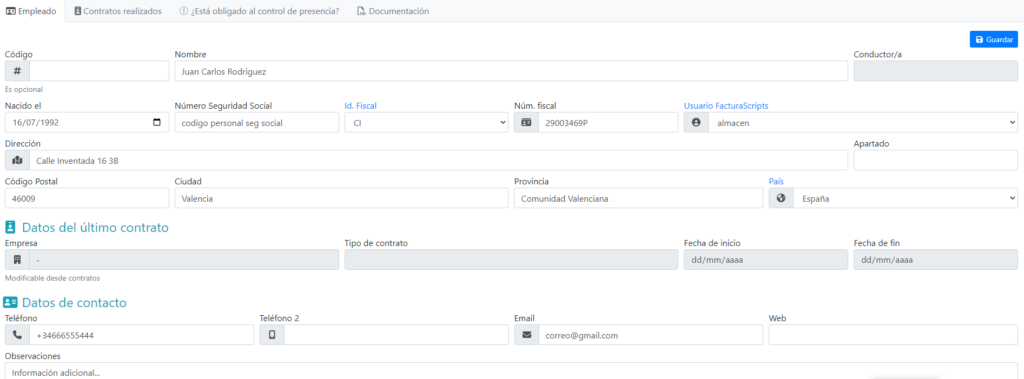The image size is (1024, 379).
Task: Click the Fecha de fin date field
Action: coord(936,259)
